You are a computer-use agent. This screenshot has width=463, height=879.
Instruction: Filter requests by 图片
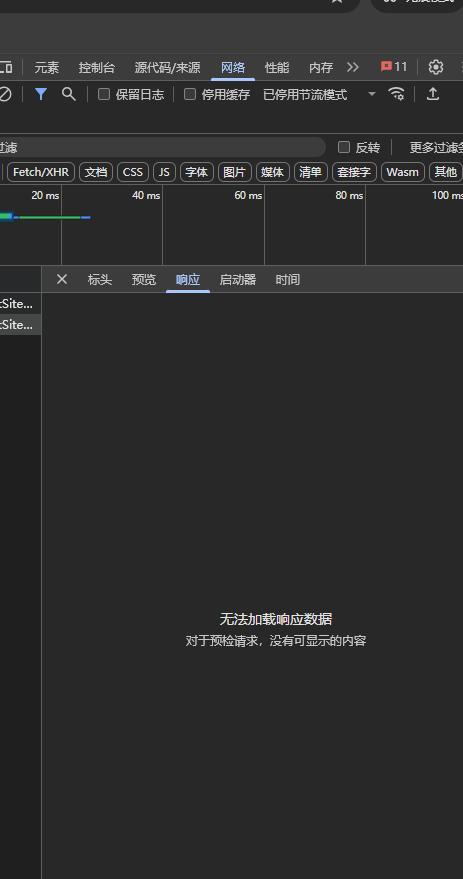tap(235, 172)
